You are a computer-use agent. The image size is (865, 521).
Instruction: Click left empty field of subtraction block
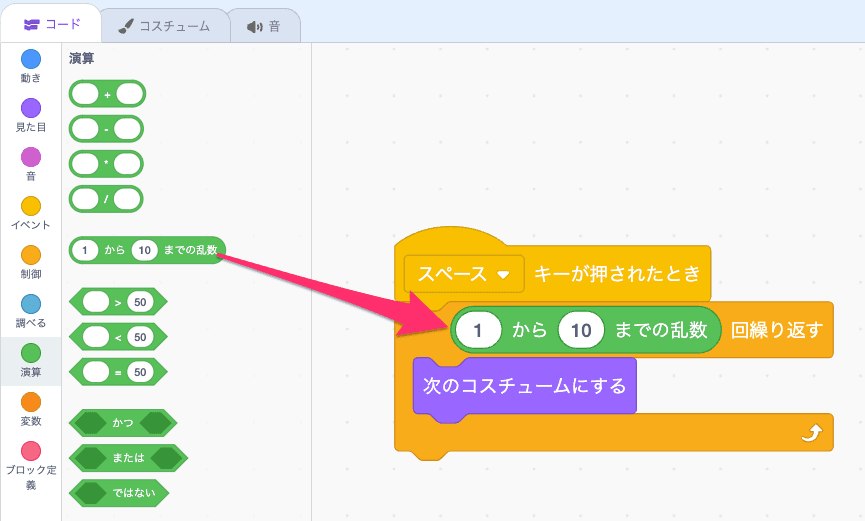86,129
